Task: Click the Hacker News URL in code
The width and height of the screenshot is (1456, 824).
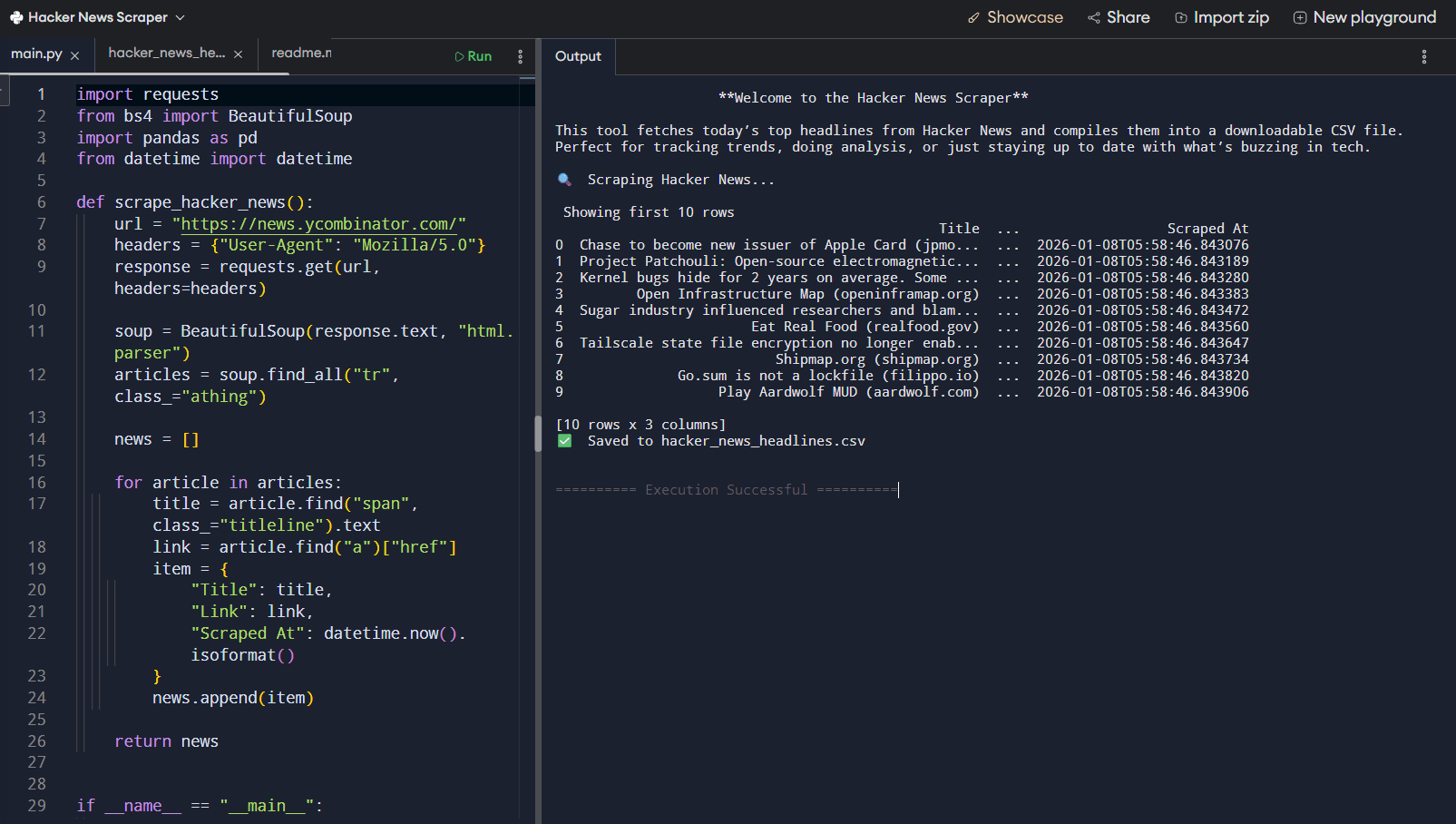Action: [318, 224]
